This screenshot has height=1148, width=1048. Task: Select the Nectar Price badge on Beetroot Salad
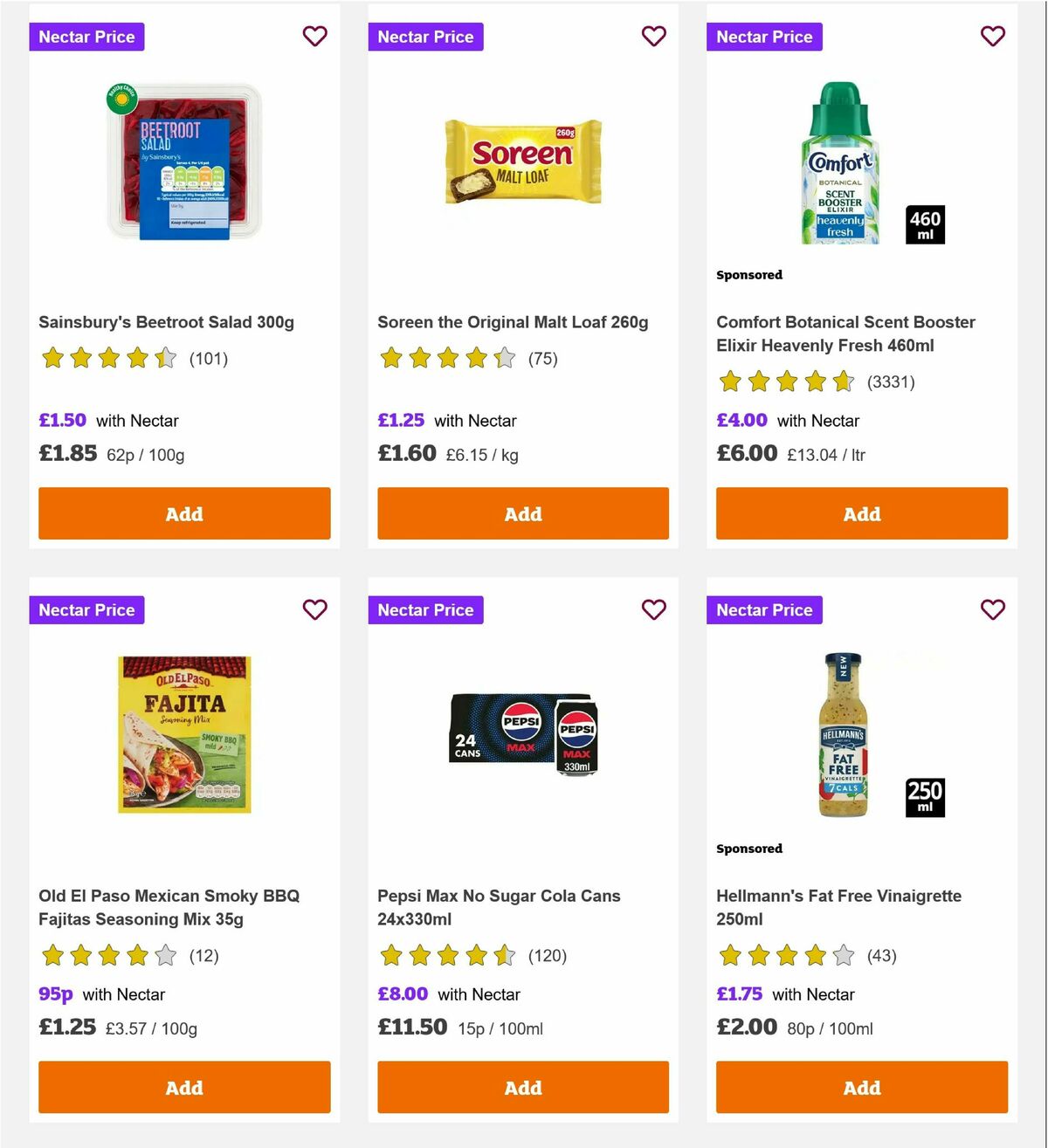pos(86,36)
